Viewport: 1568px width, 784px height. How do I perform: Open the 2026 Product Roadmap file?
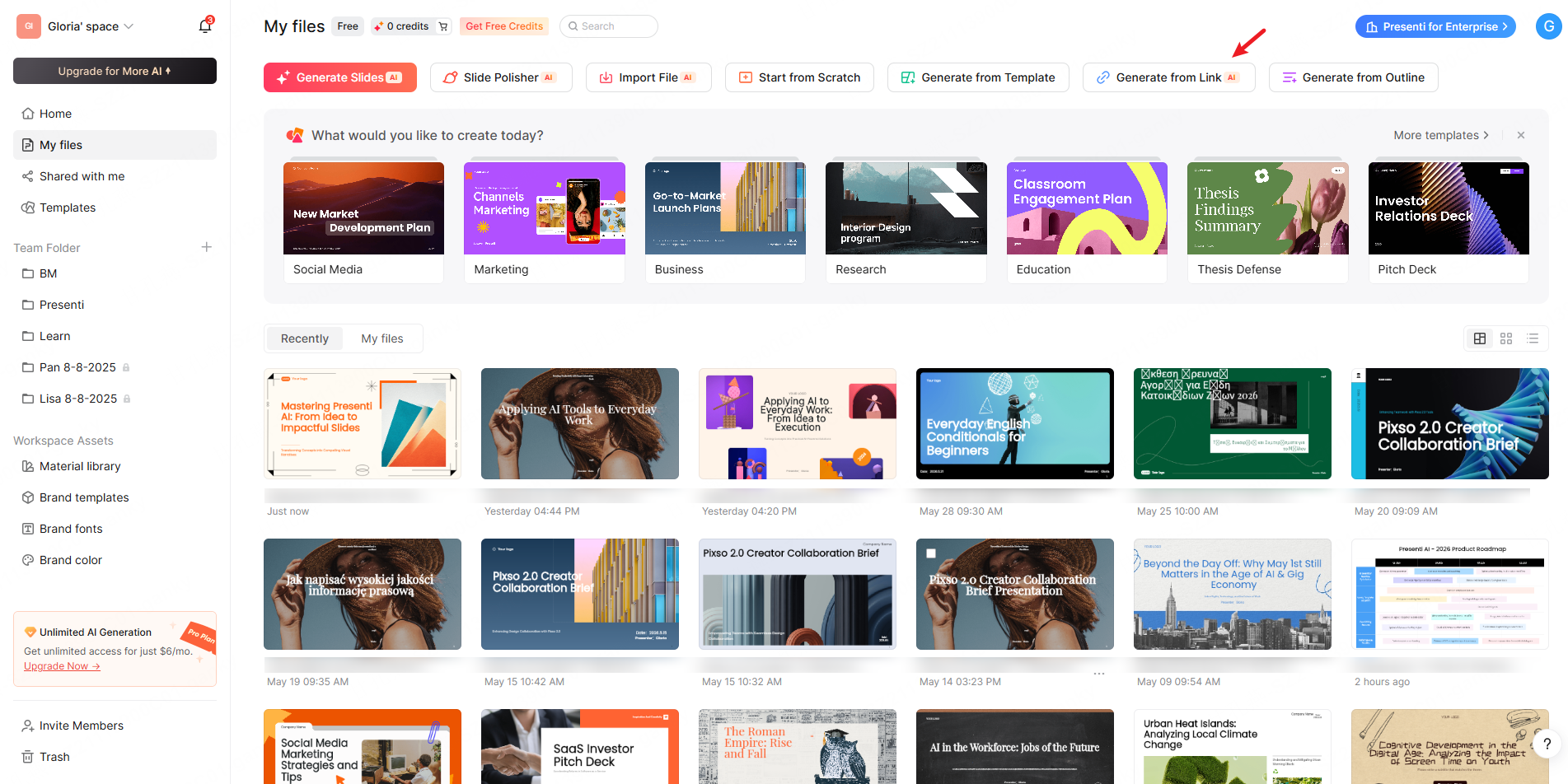coord(1450,594)
